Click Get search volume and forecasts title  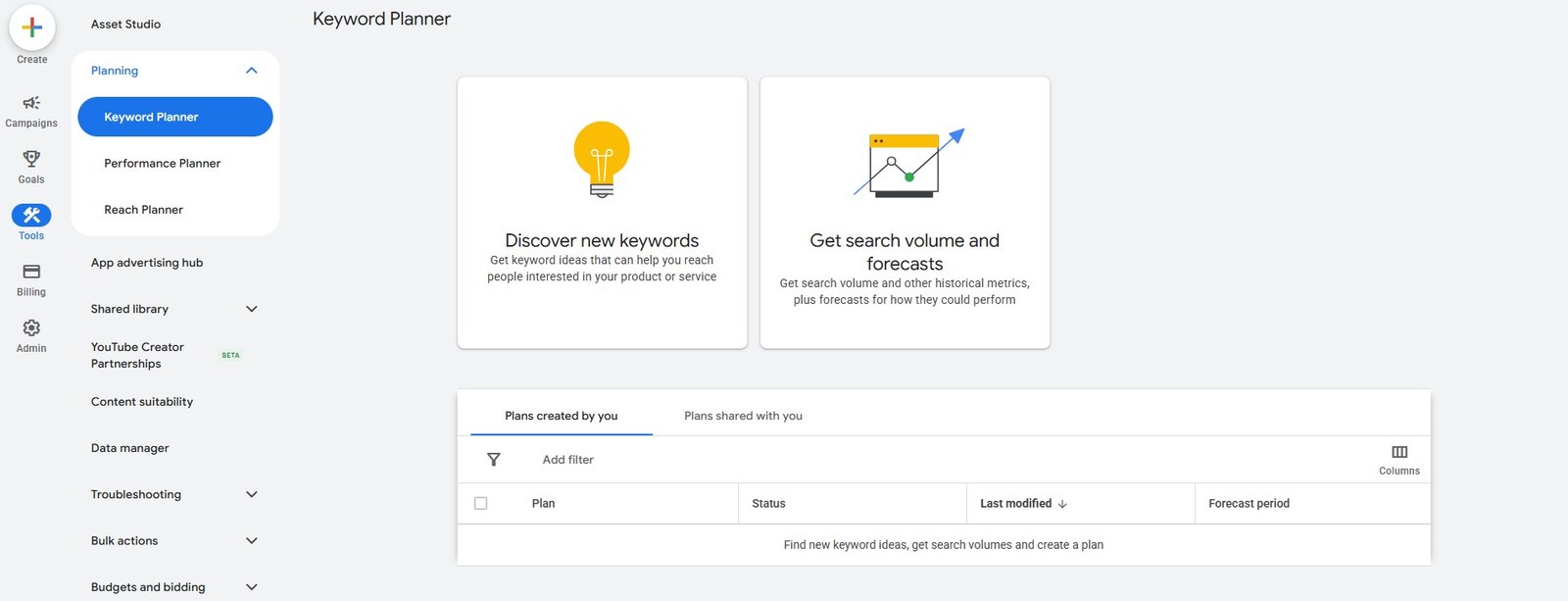(x=905, y=252)
